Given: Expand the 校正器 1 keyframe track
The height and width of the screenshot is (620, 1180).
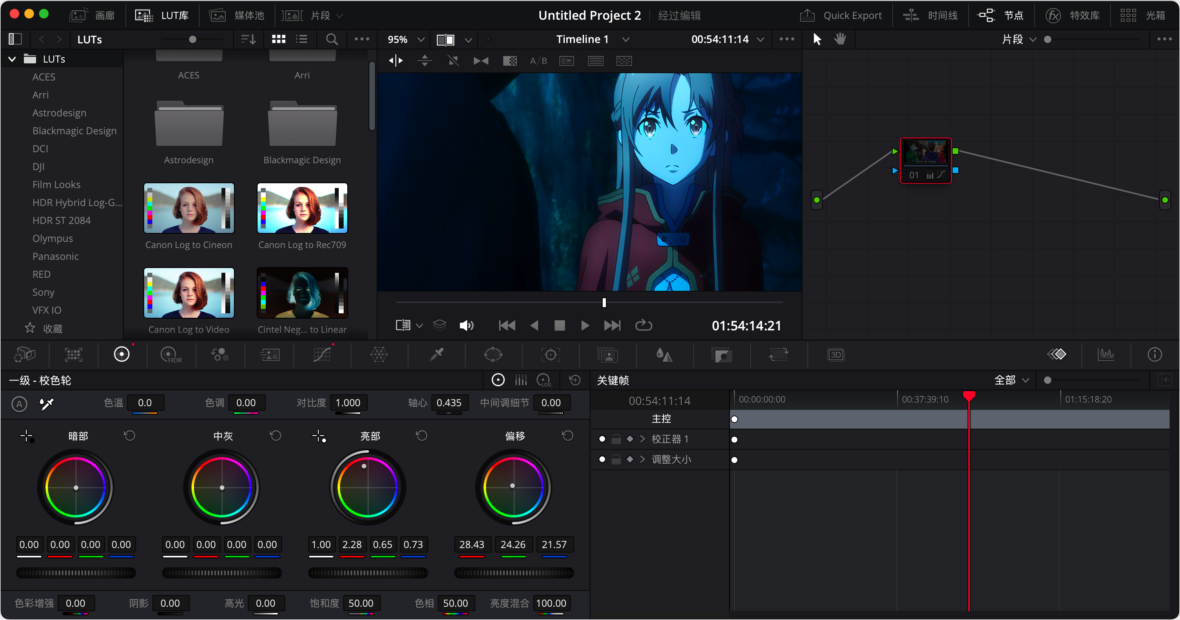Looking at the screenshot, I should pyautogui.click(x=643, y=438).
